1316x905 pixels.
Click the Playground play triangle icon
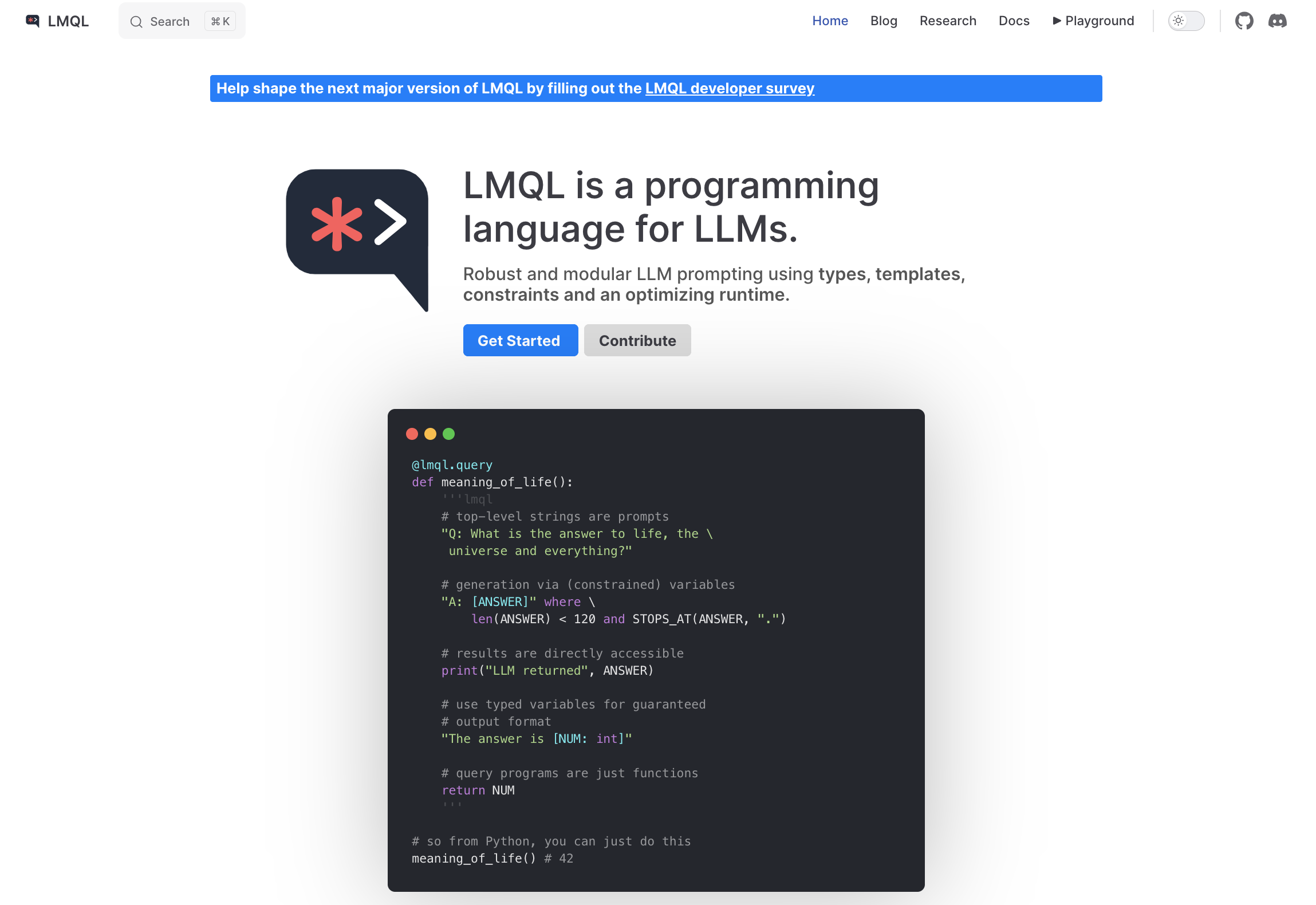coord(1057,21)
